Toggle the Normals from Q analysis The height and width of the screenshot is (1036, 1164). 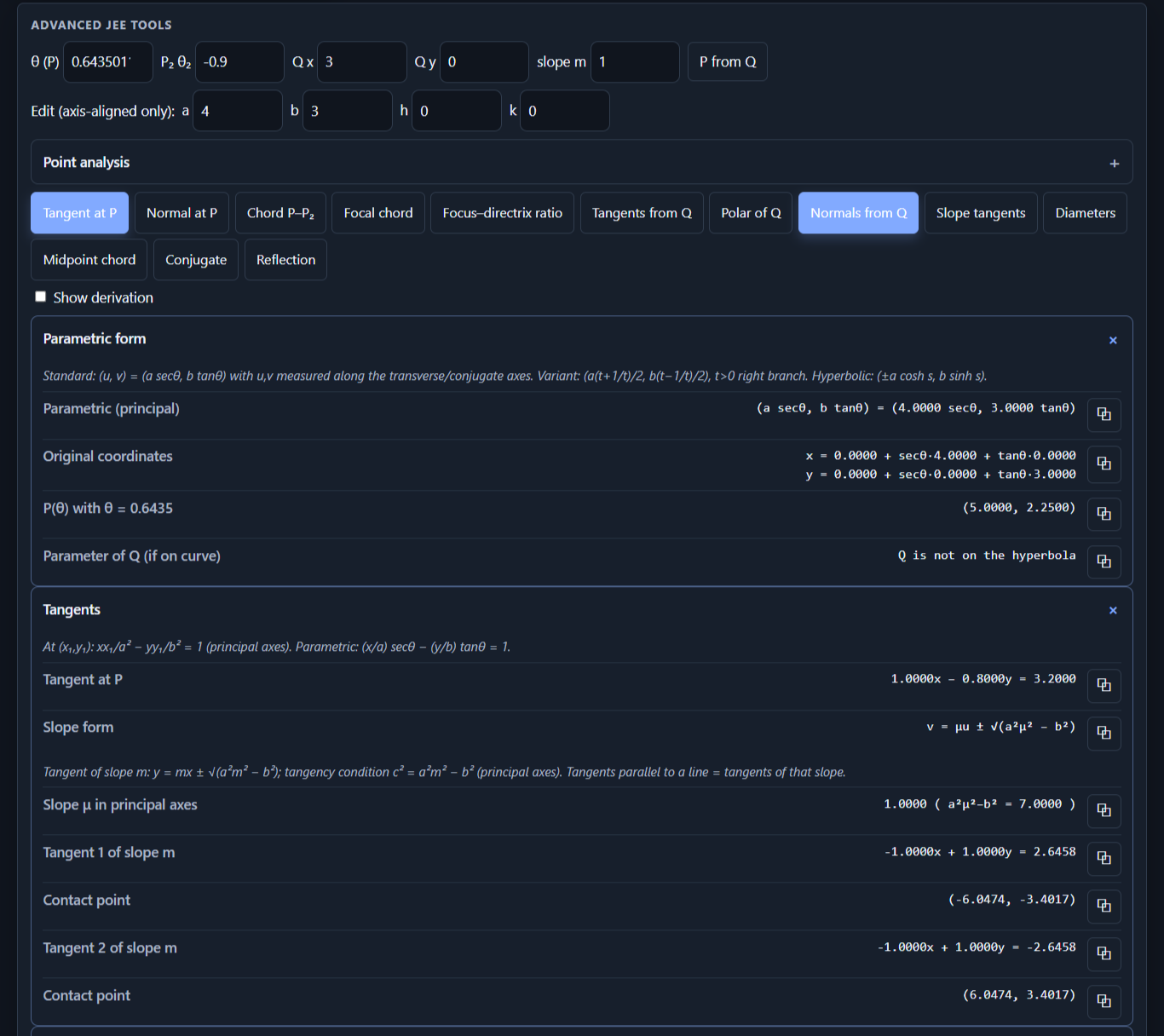click(858, 213)
